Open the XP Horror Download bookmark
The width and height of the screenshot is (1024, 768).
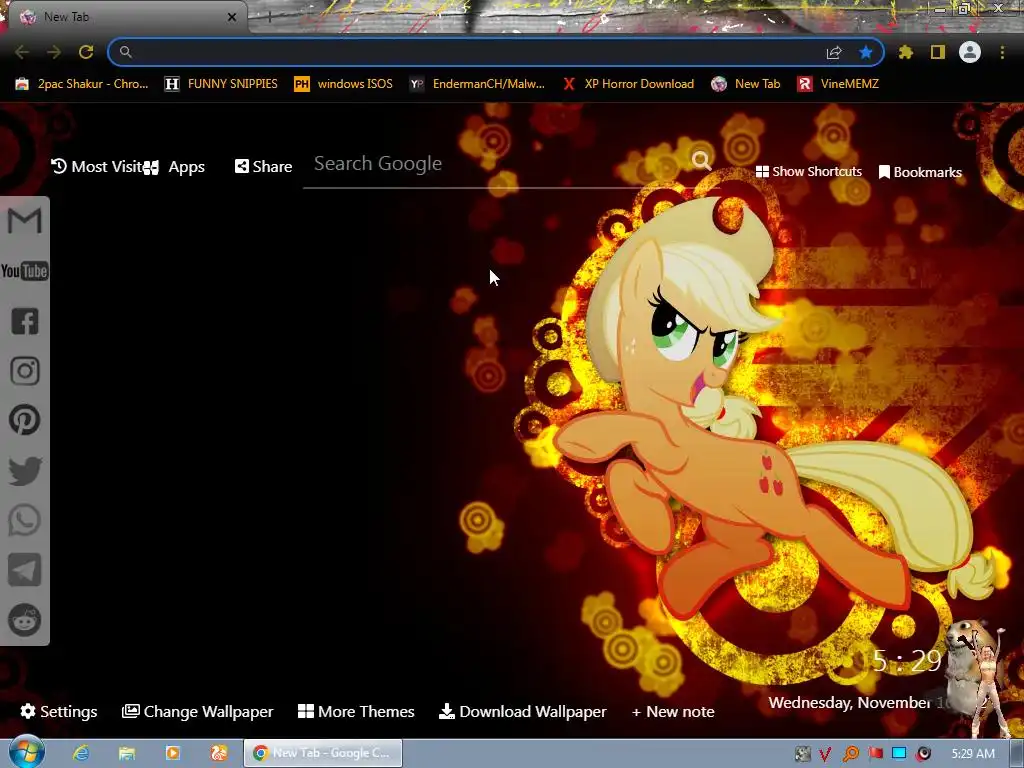(628, 84)
